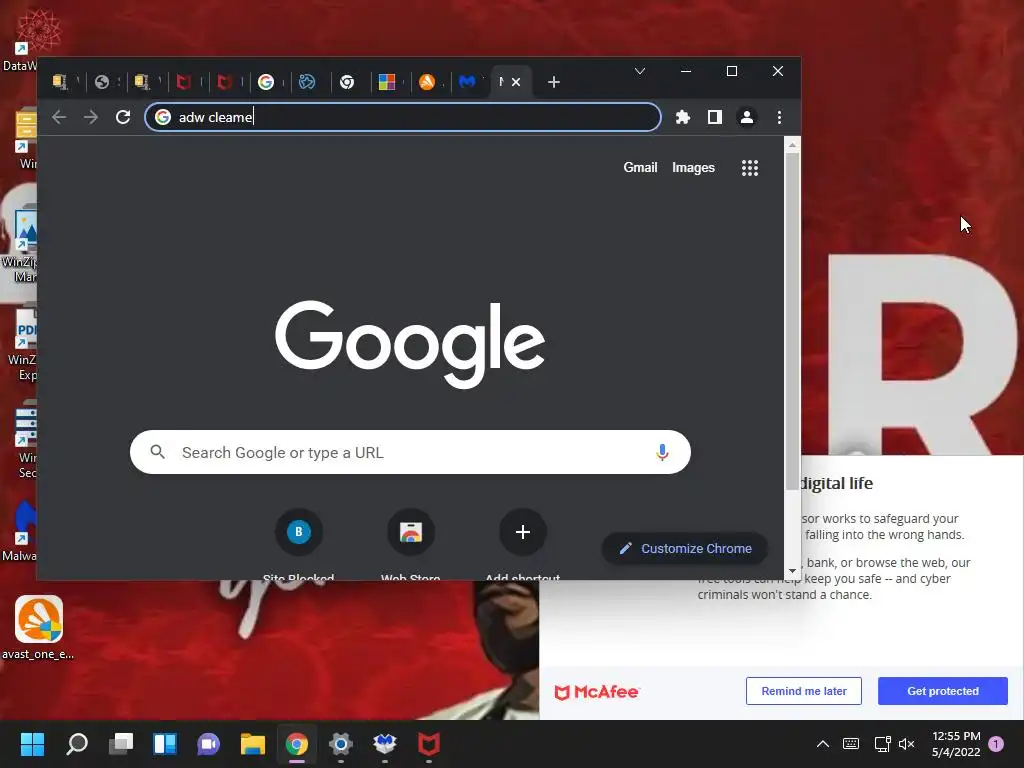The height and width of the screenshot is (768, 1024).
Task: Select the DataW desktop shortcut
Action: click(19, 39)
